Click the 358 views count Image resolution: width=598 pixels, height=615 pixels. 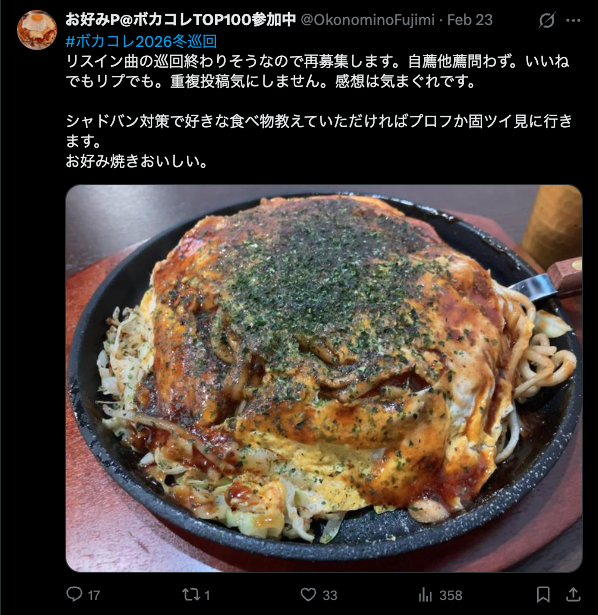click(x=451, y=595)
